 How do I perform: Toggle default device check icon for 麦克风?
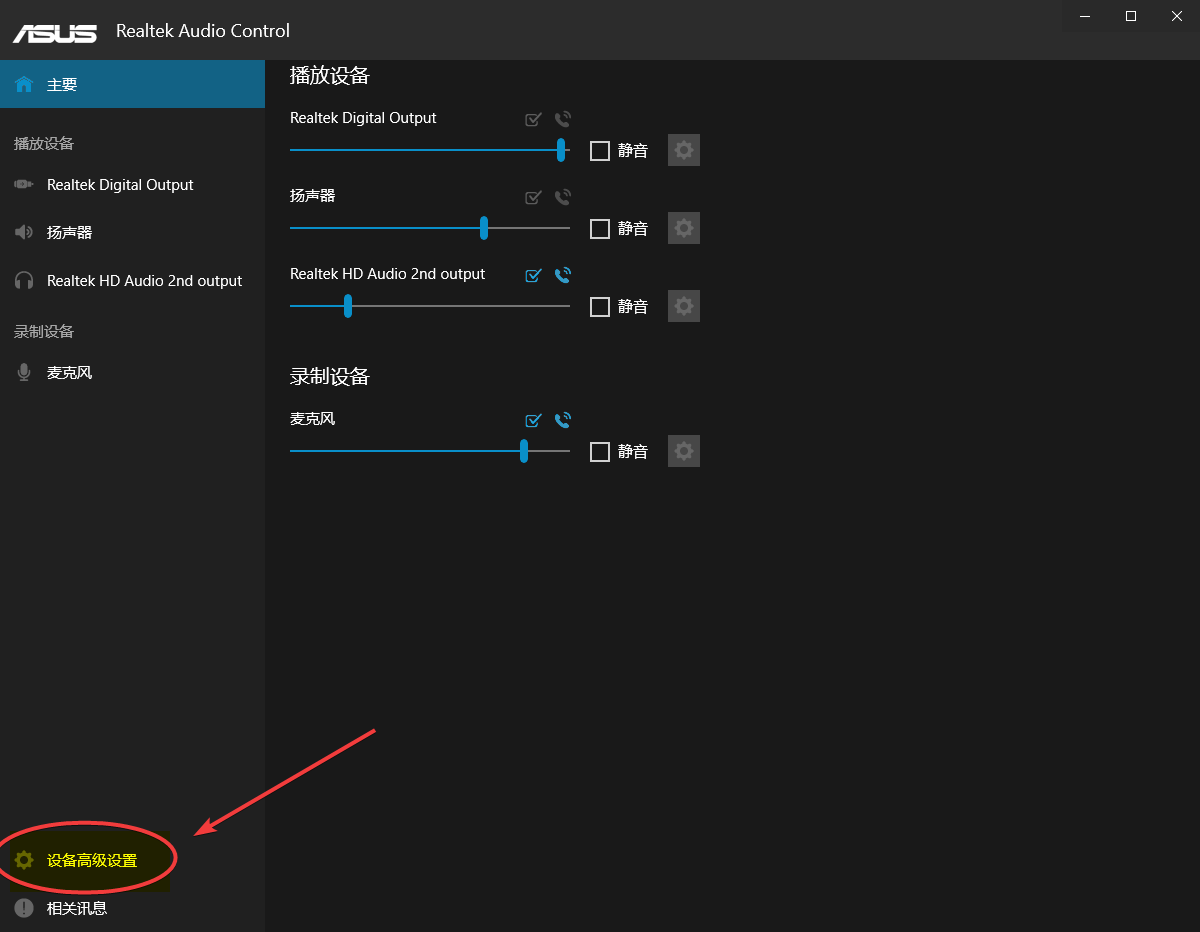[x=534, y=420]
